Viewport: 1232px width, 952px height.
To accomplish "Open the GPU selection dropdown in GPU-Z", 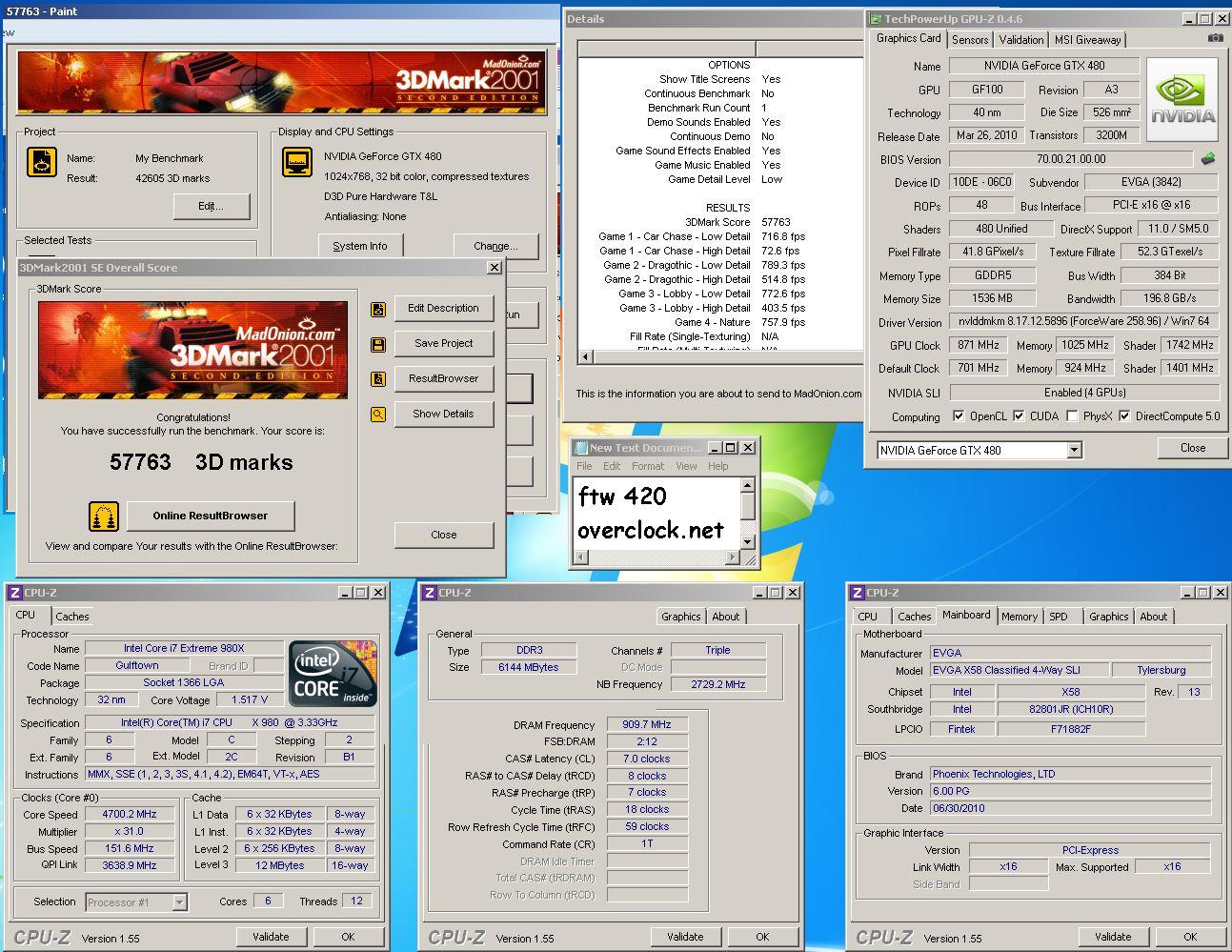I will click(x=1074, y=450).
